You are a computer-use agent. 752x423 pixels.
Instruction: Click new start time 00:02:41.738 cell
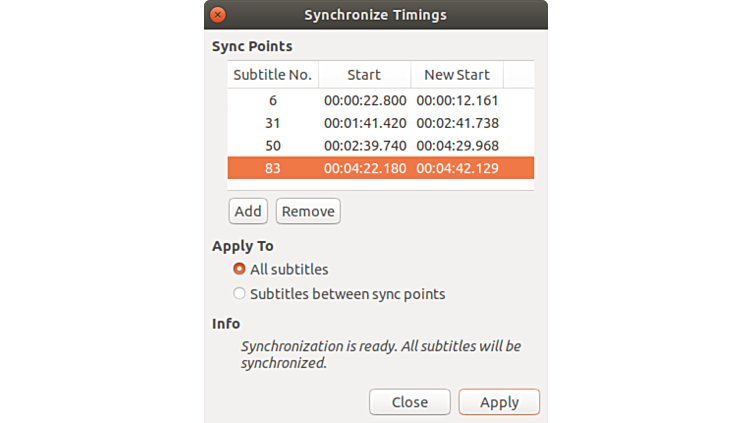click(457, 123)
